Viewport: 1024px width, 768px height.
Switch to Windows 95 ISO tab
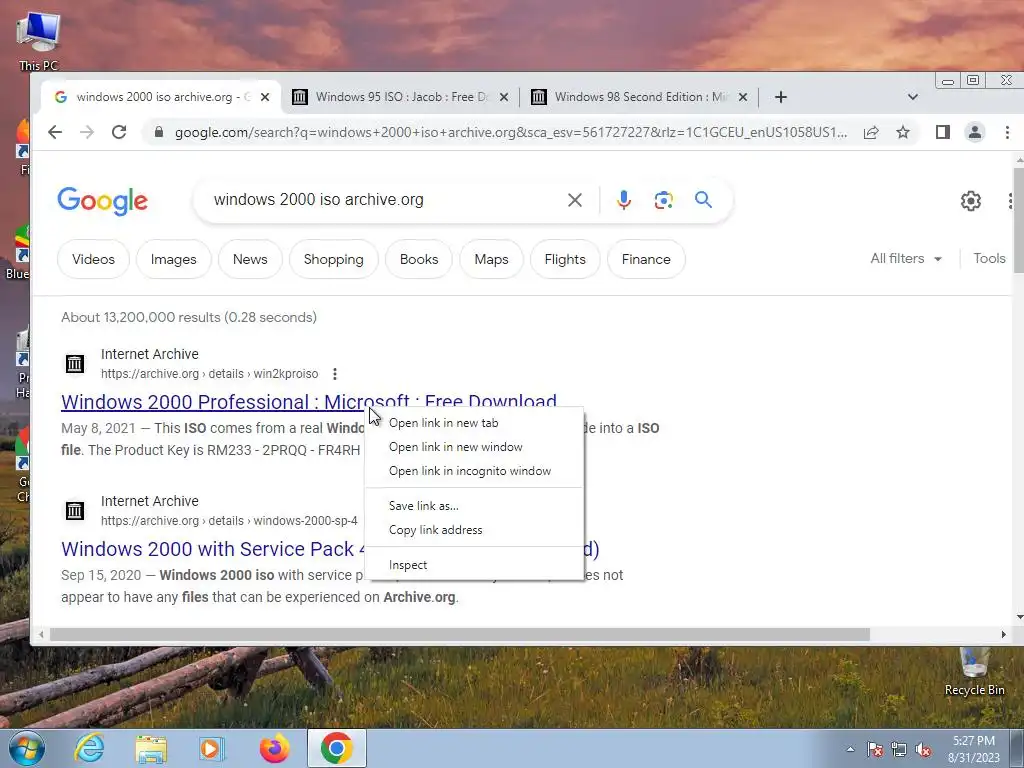(400, 97)
